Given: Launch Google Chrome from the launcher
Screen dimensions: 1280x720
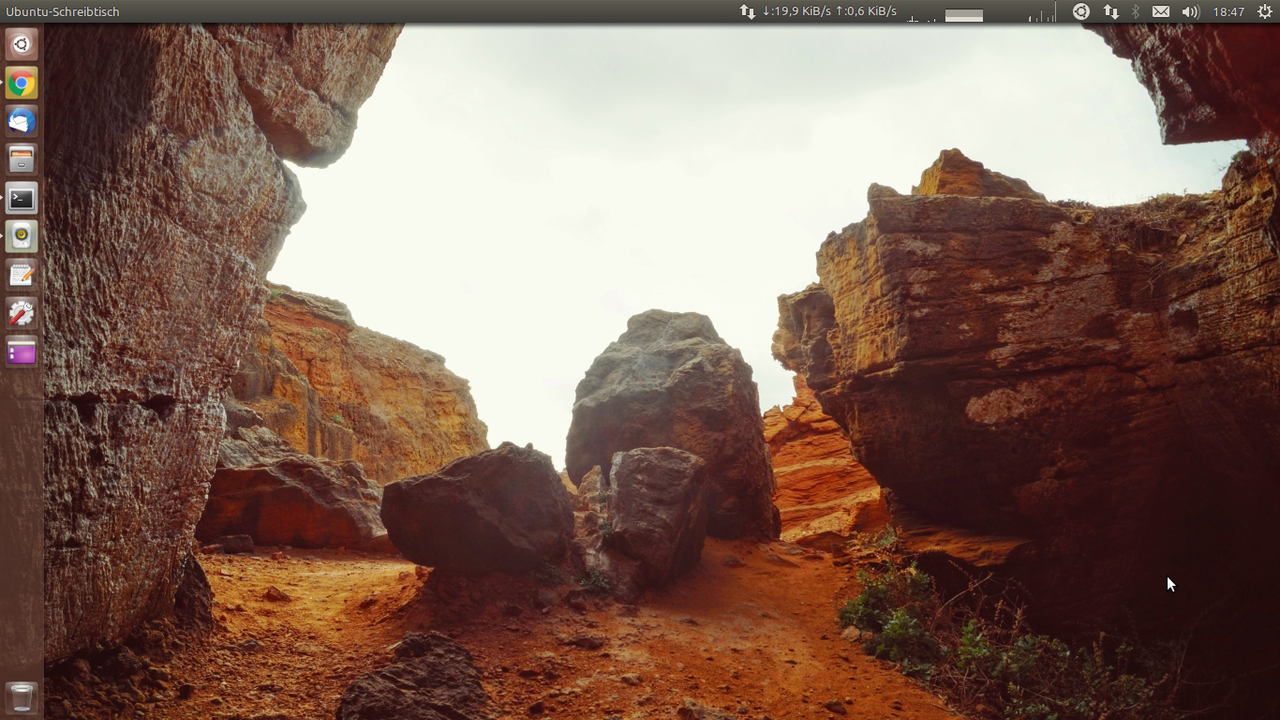Looking at the screenshot, I should click(21, 83).
